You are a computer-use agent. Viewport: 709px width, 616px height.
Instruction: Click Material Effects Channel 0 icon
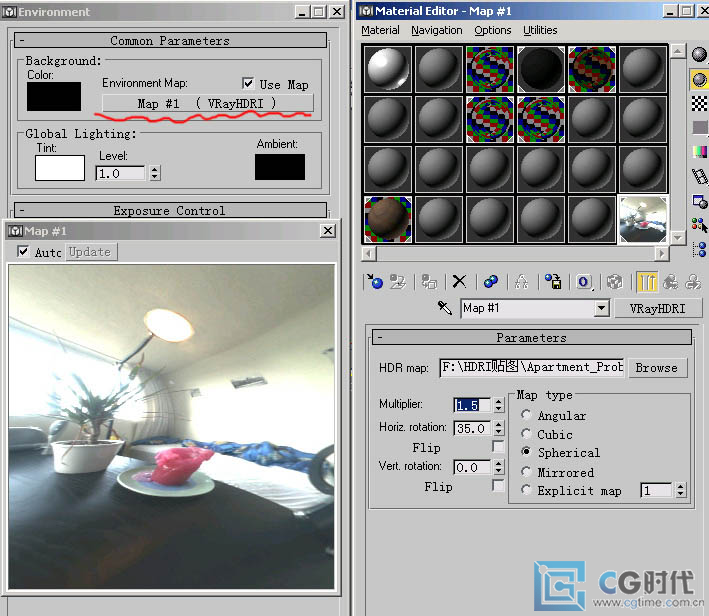tap(583, 282)
